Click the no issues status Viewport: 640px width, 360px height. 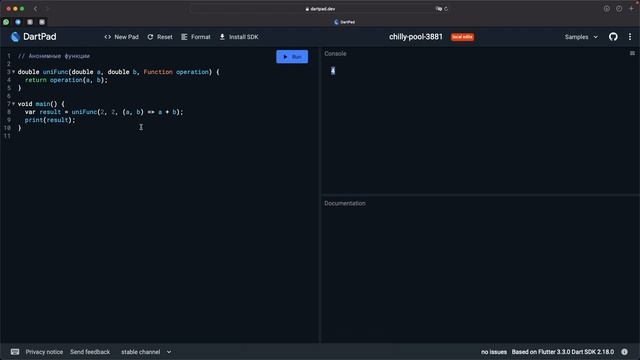(x=493, y=352)
